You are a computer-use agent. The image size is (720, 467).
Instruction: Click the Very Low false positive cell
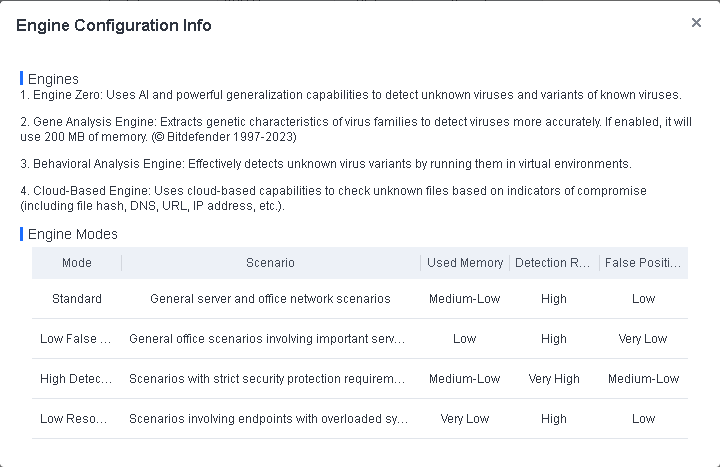[x=643, y=339]
